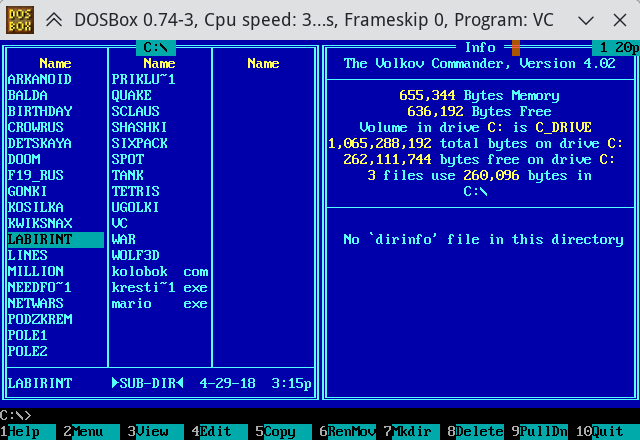
Task: Click the highlighted LABIRINT entry in file list
Action: pyautogui.click(x=56, y=240)
